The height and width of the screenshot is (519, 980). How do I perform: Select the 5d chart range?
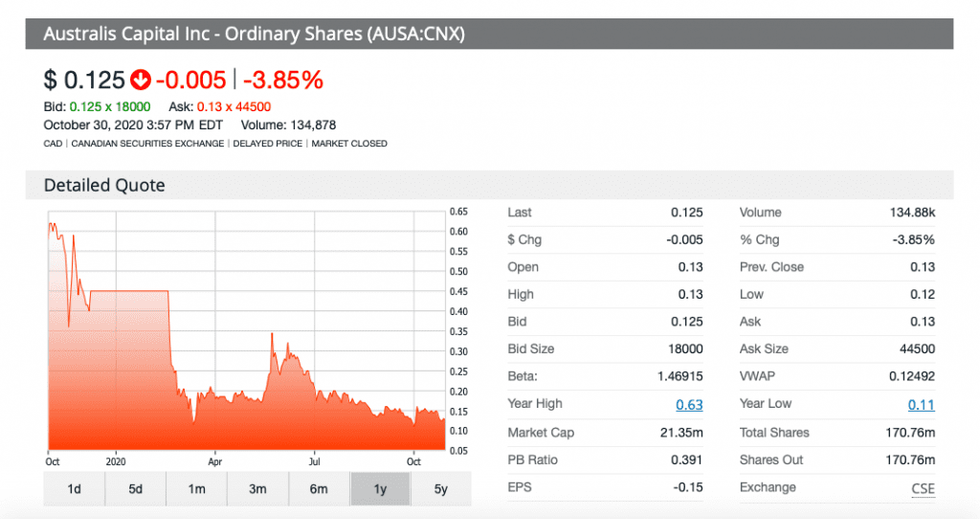135,488
